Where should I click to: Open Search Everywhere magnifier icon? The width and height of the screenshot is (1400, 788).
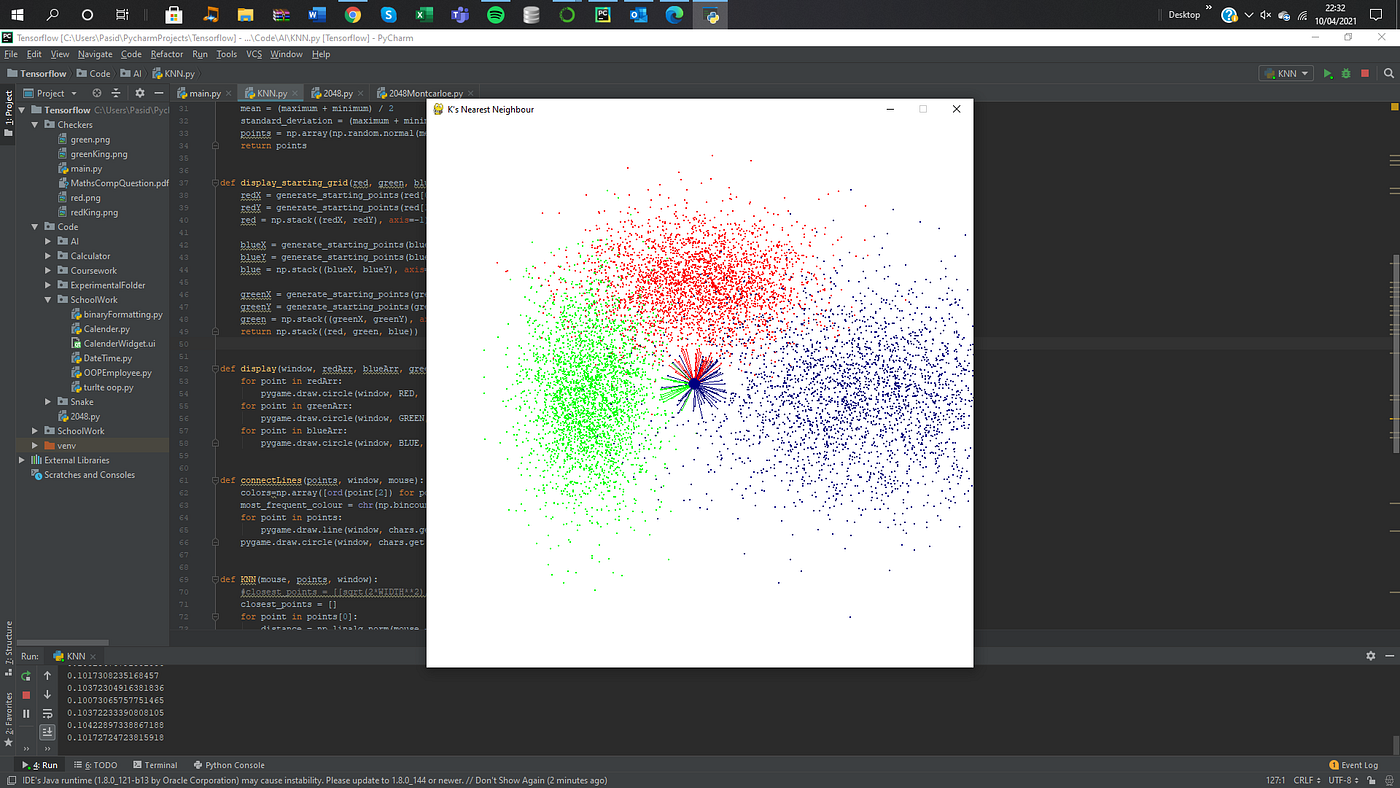(x=1388, y=73)
